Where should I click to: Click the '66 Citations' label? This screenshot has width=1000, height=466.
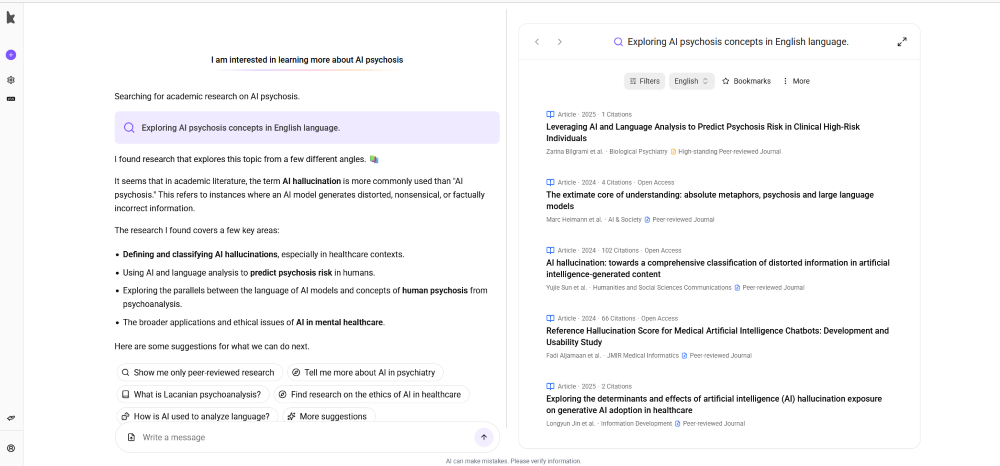pos(619,318)
